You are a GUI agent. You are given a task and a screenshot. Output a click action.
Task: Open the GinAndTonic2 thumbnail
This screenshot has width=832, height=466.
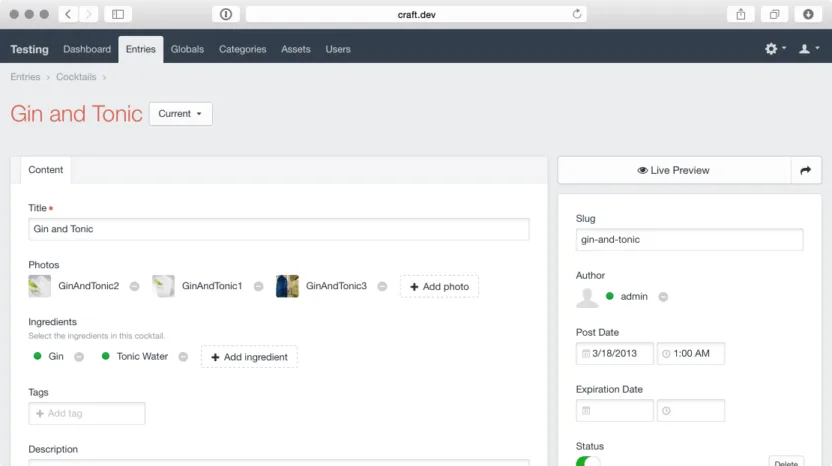tap(40, 286)
